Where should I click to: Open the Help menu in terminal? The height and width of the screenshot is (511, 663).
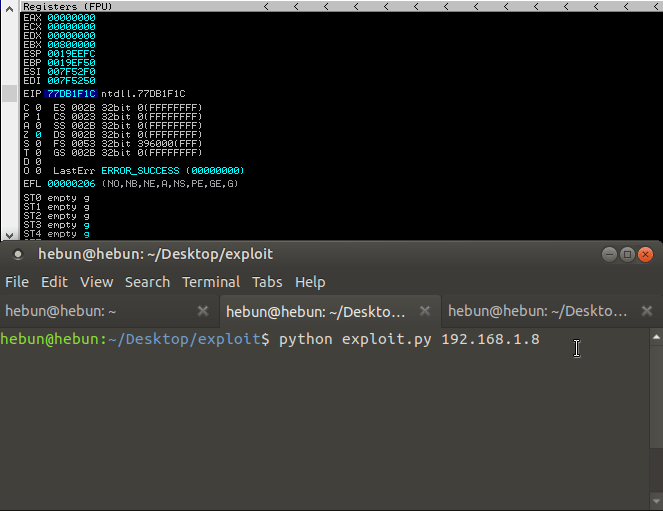click(310, 282)
